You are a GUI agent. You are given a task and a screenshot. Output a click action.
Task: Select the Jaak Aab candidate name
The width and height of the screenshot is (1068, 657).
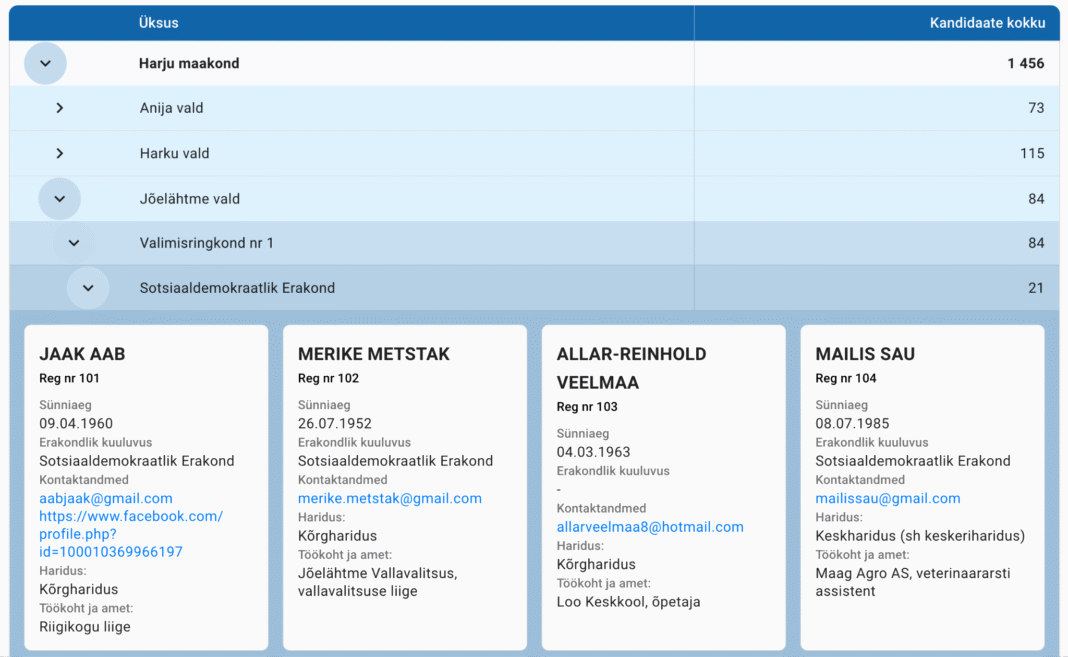[x=82, y=354]
